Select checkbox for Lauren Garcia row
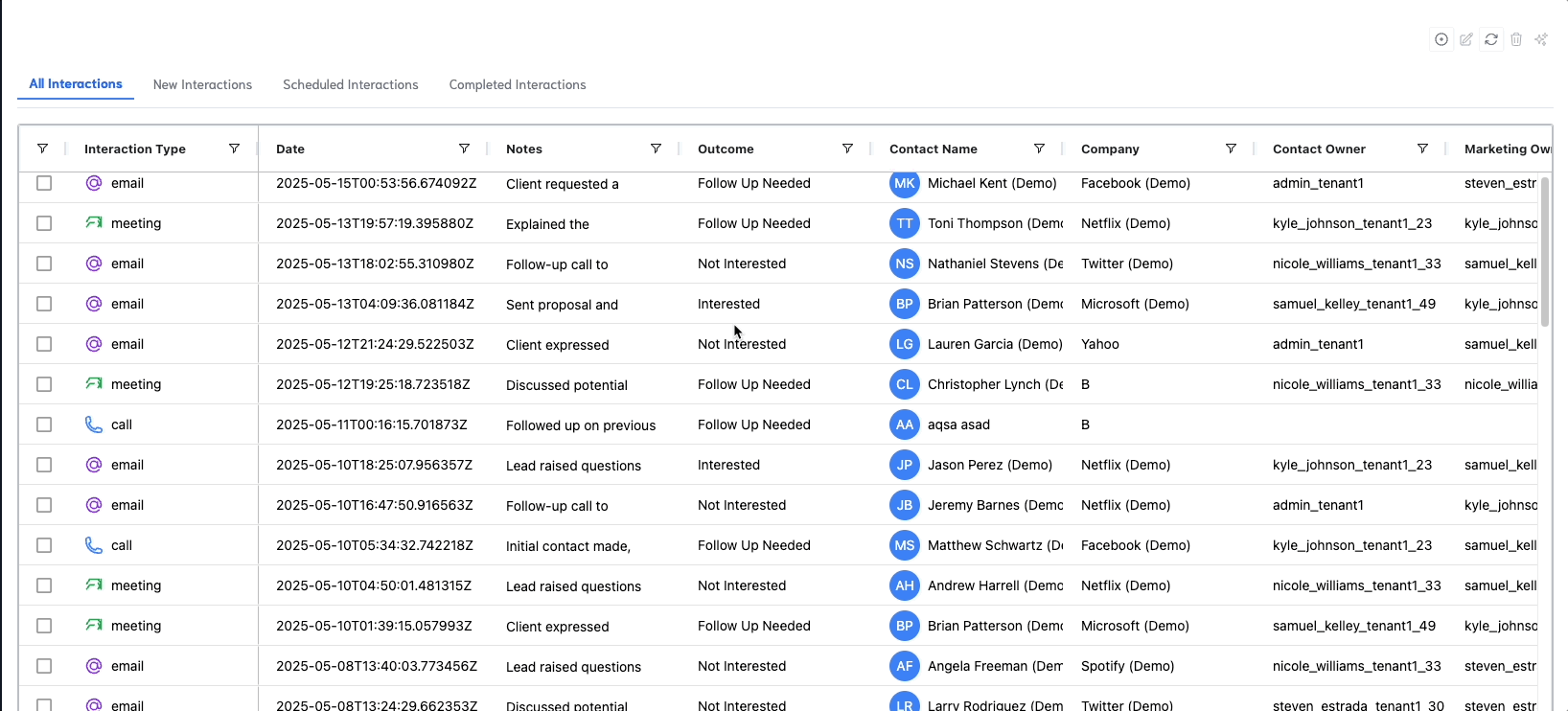The height and width of the screenshot is (711, 1568). 44,344
